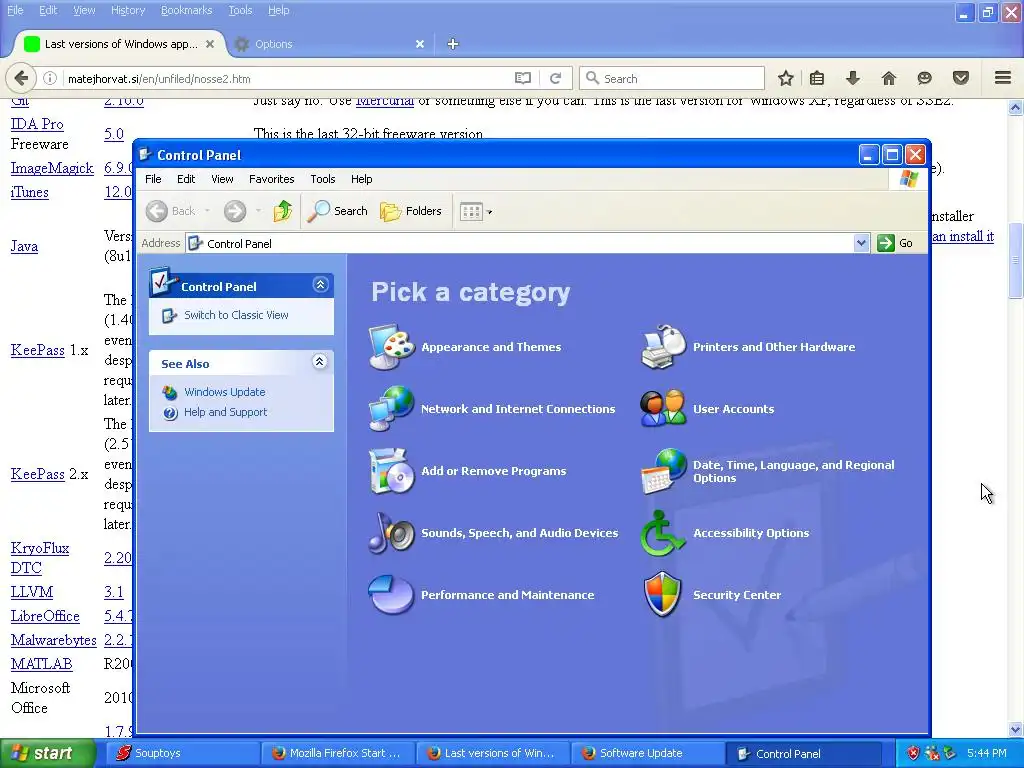Open Sounds, Speech, and Audio Devices icon
Image resolution: width=1024 pixels, height=768 pixels.
391,533
